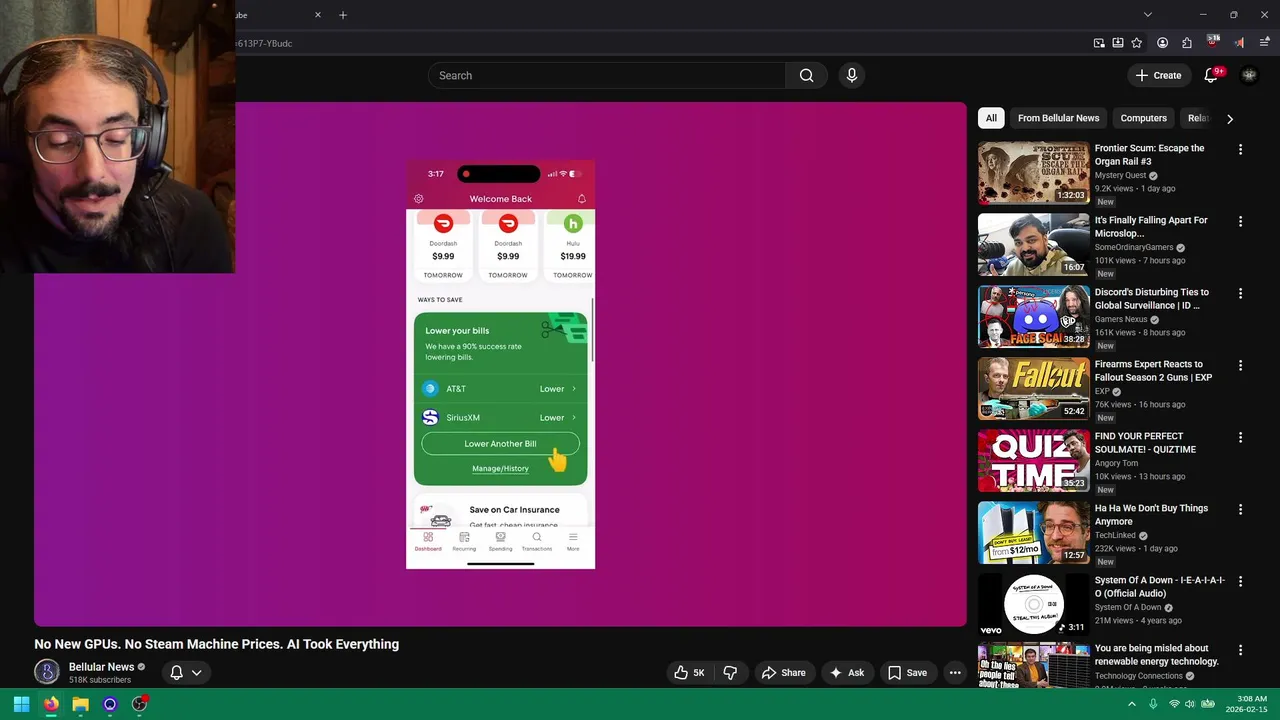Click the YouTube search magnifier button

pos(806,75)
